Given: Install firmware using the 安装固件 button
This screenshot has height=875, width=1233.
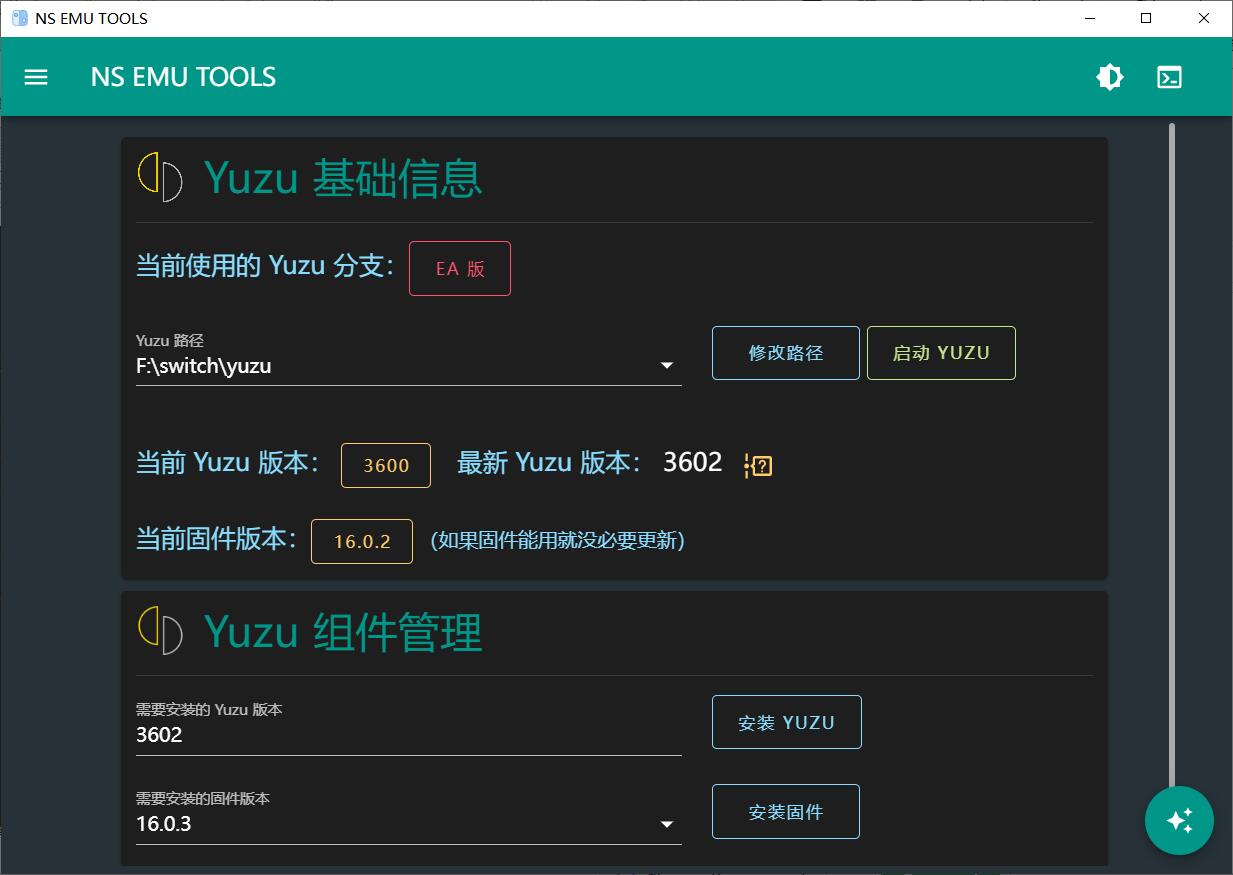Looking at the screenshot, I should click(785, 811).
